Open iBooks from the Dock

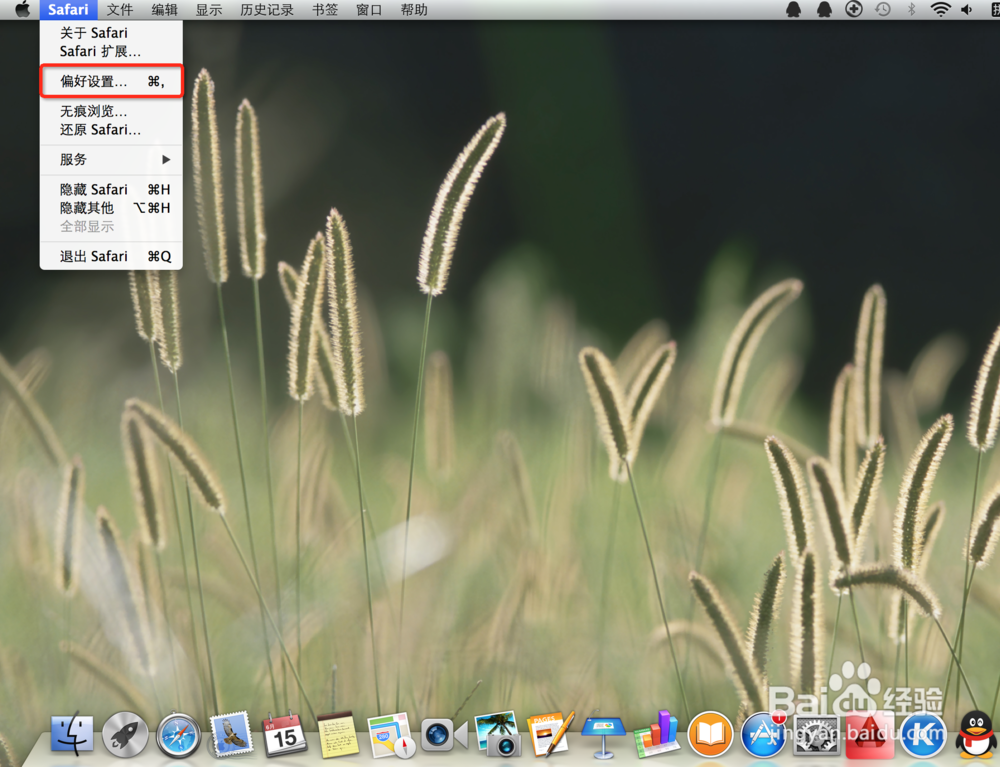coord(711,733)
